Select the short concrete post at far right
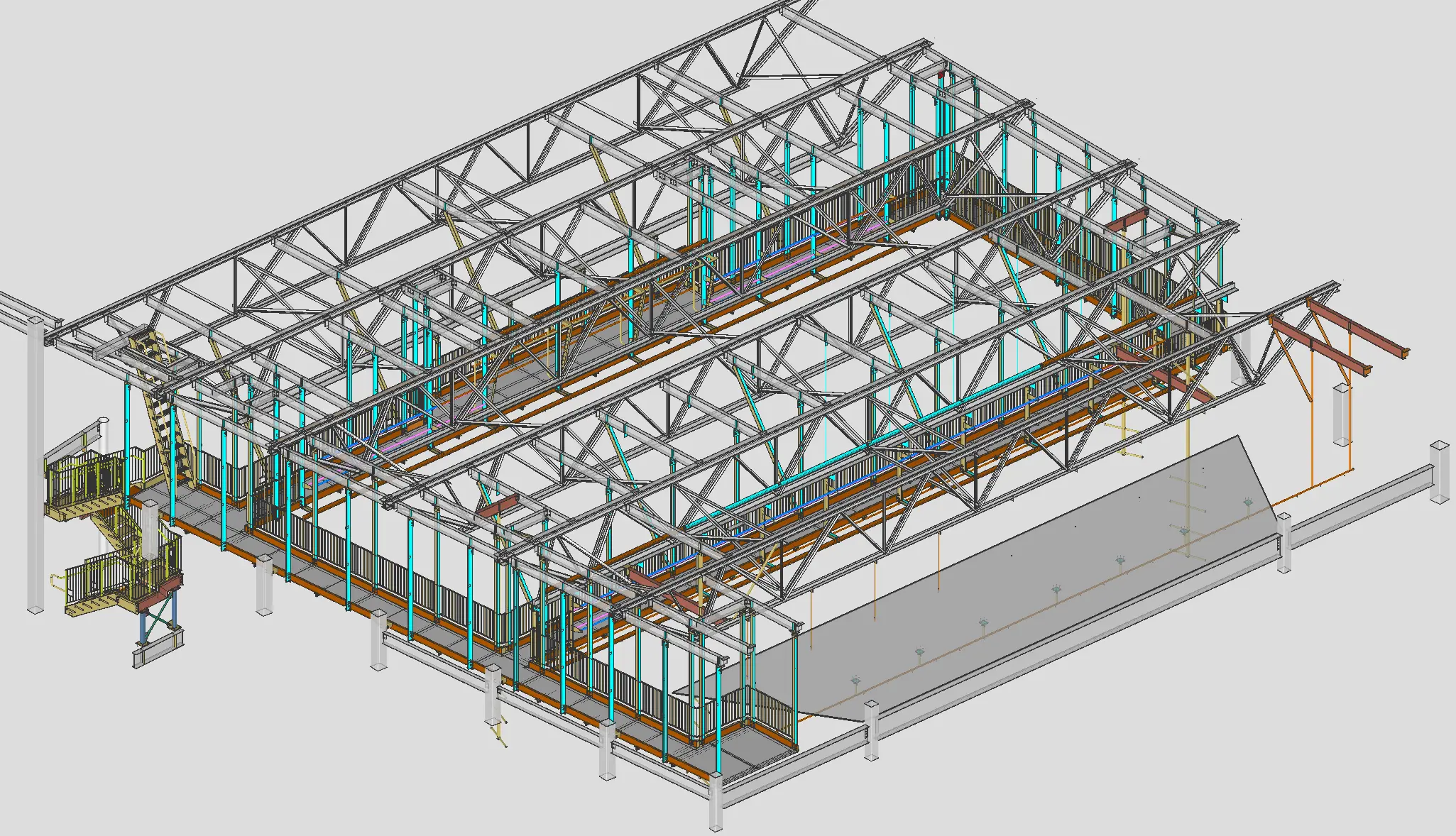1456x836 pixels. pyautogui.click(x=1439, y=472)
